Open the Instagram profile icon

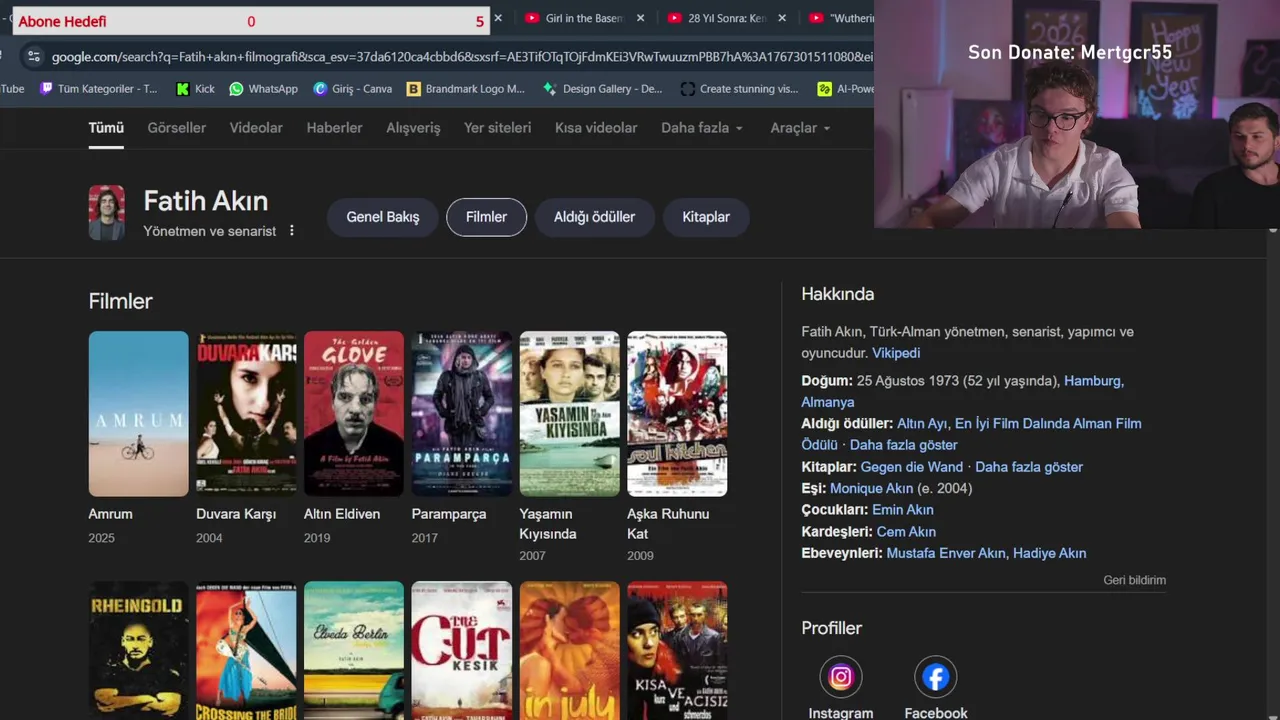pos(841,677)
